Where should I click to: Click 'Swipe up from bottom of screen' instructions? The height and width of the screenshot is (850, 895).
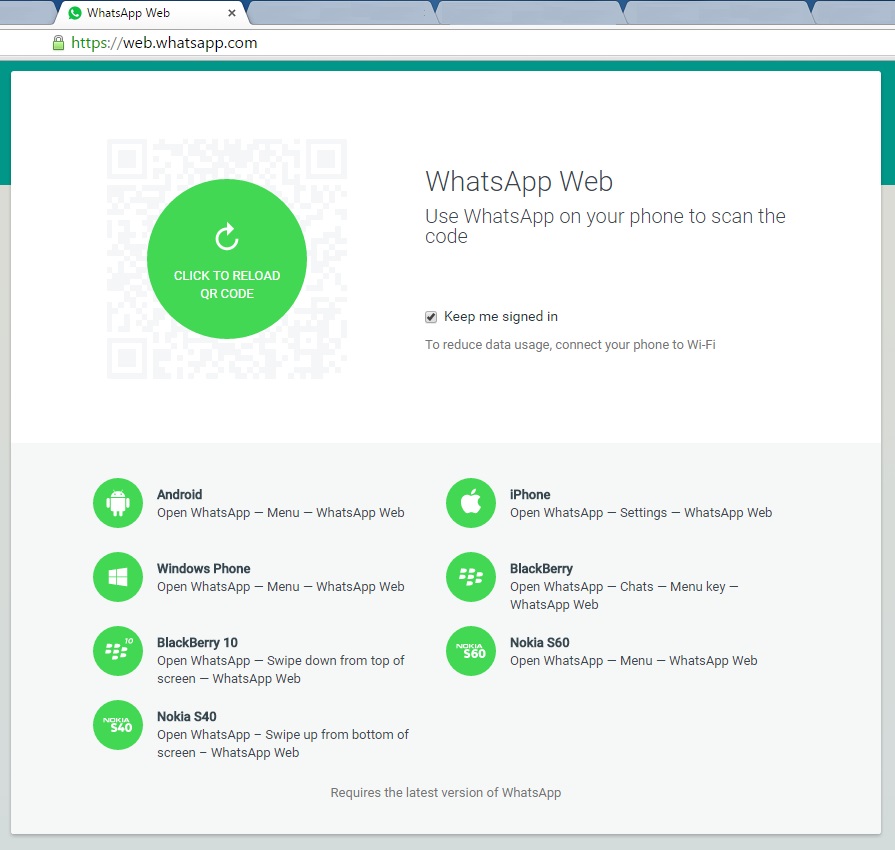click(283, 743)
